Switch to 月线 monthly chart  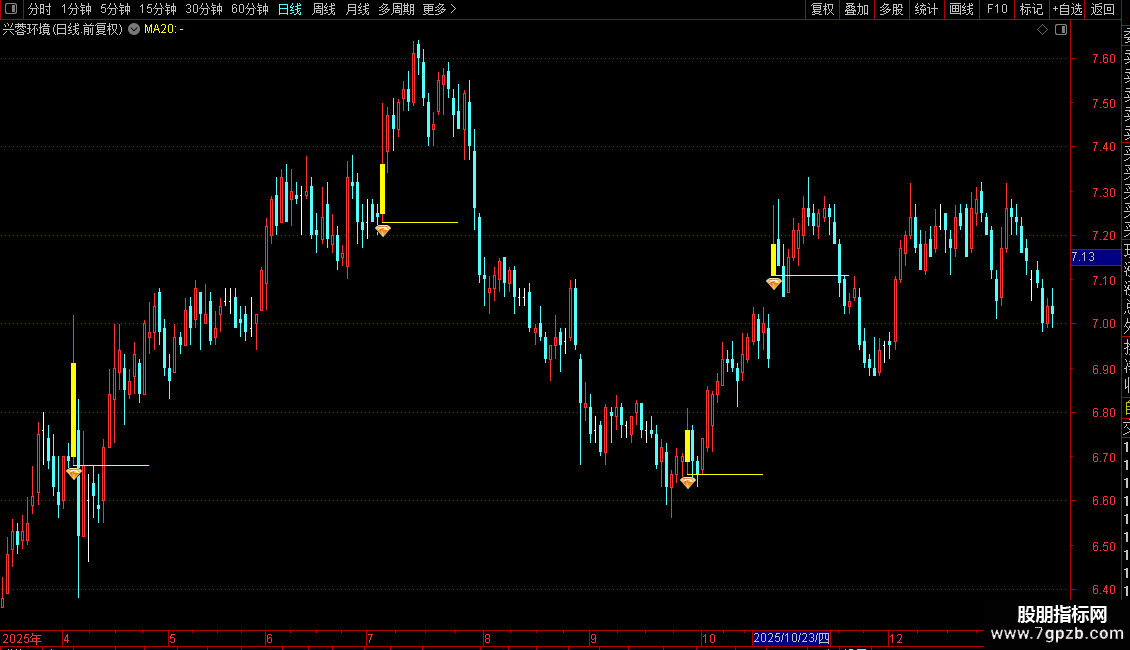click(x=357, y=9)
